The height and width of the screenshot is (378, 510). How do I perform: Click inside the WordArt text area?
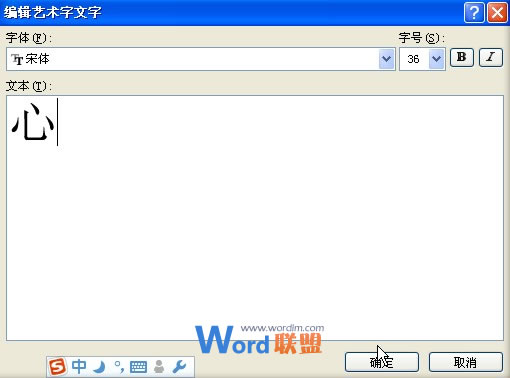255,218
